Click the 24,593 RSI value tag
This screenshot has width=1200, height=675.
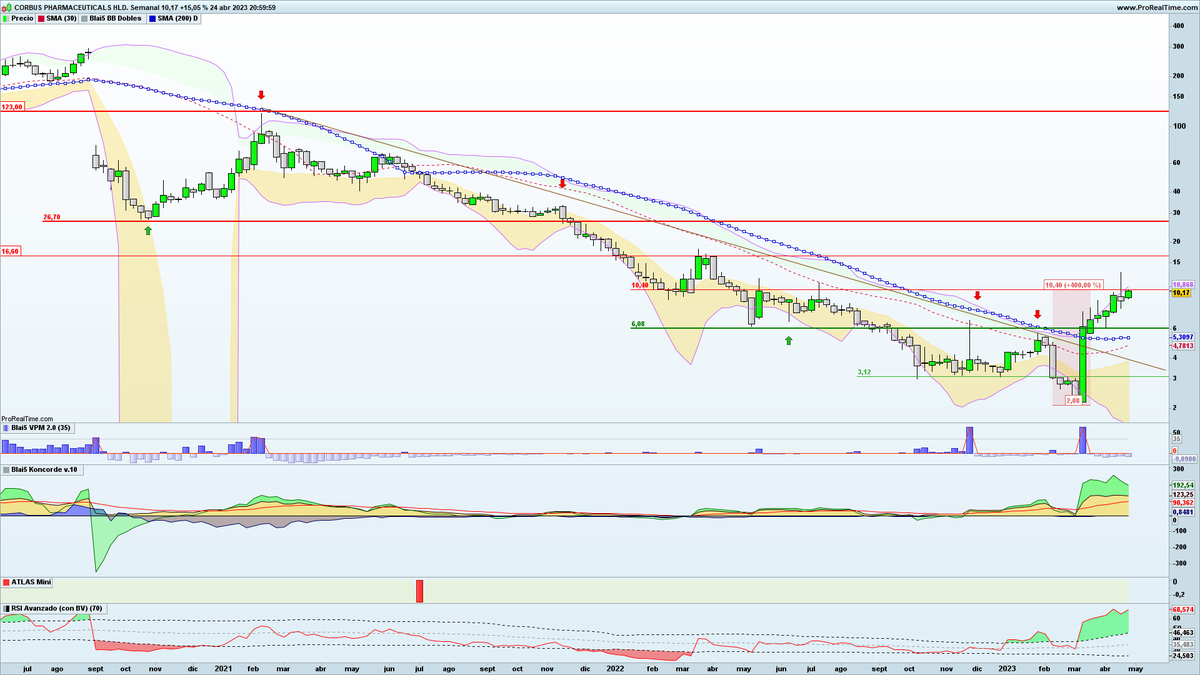coord(1181,656)
